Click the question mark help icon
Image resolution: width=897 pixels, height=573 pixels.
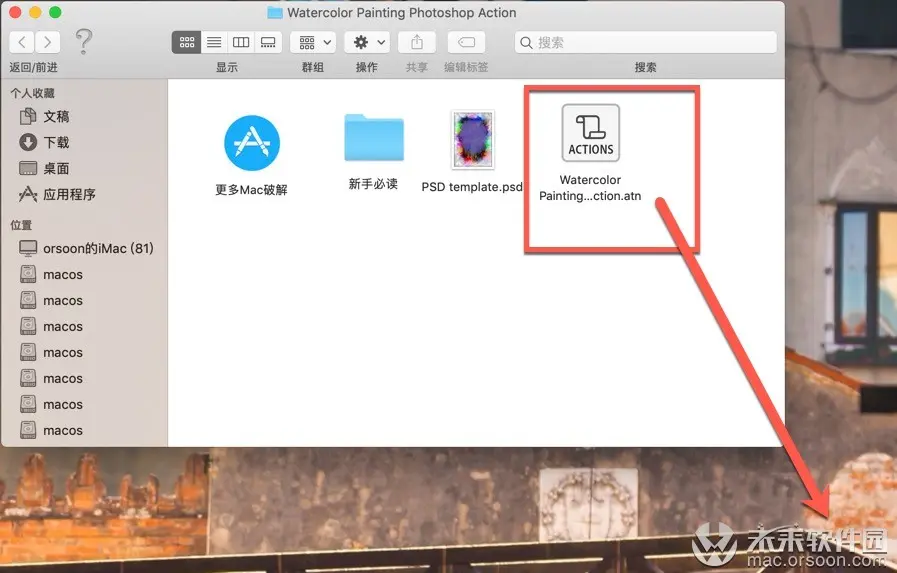click(84, 41)
